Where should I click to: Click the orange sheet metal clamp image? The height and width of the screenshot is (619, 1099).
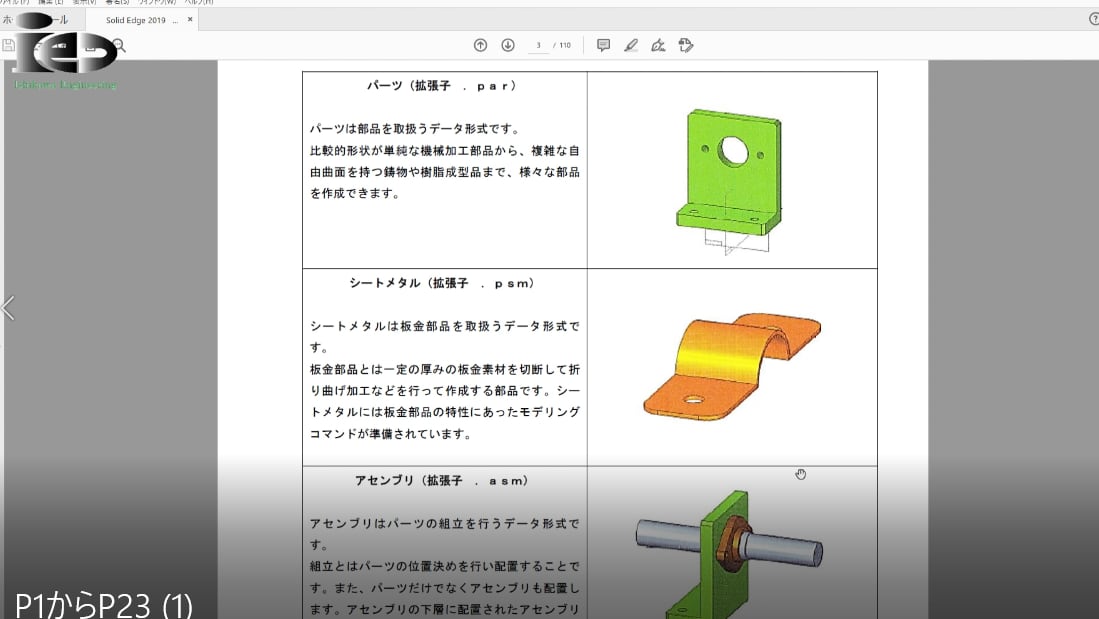tap(730, 365)
